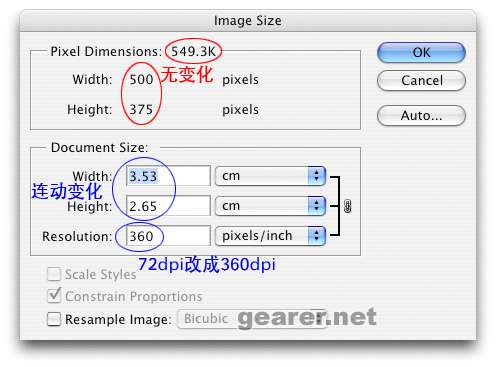The width and height of the screenshot is (500, 367).
Task: Click the resolution unit dropdown arrows
Action: pyautogui.click(x=316, y=236)
